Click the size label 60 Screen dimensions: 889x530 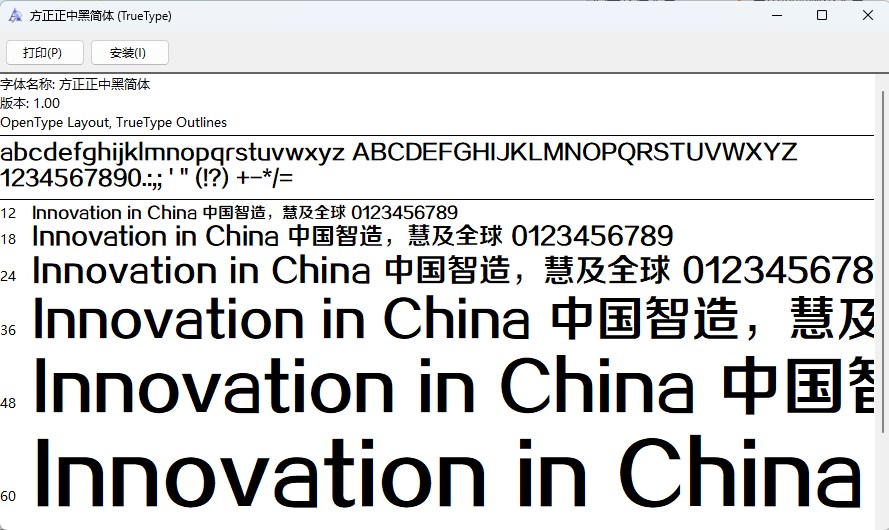click(8, 496)
